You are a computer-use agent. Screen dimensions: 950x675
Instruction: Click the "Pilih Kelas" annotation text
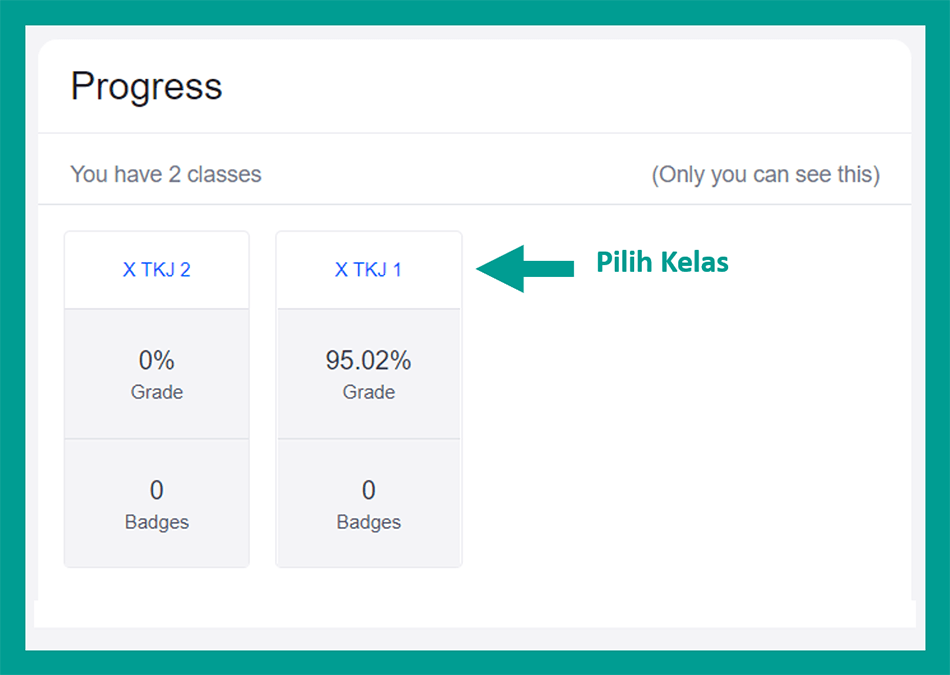pyautogui.click(x=662, y=263)
